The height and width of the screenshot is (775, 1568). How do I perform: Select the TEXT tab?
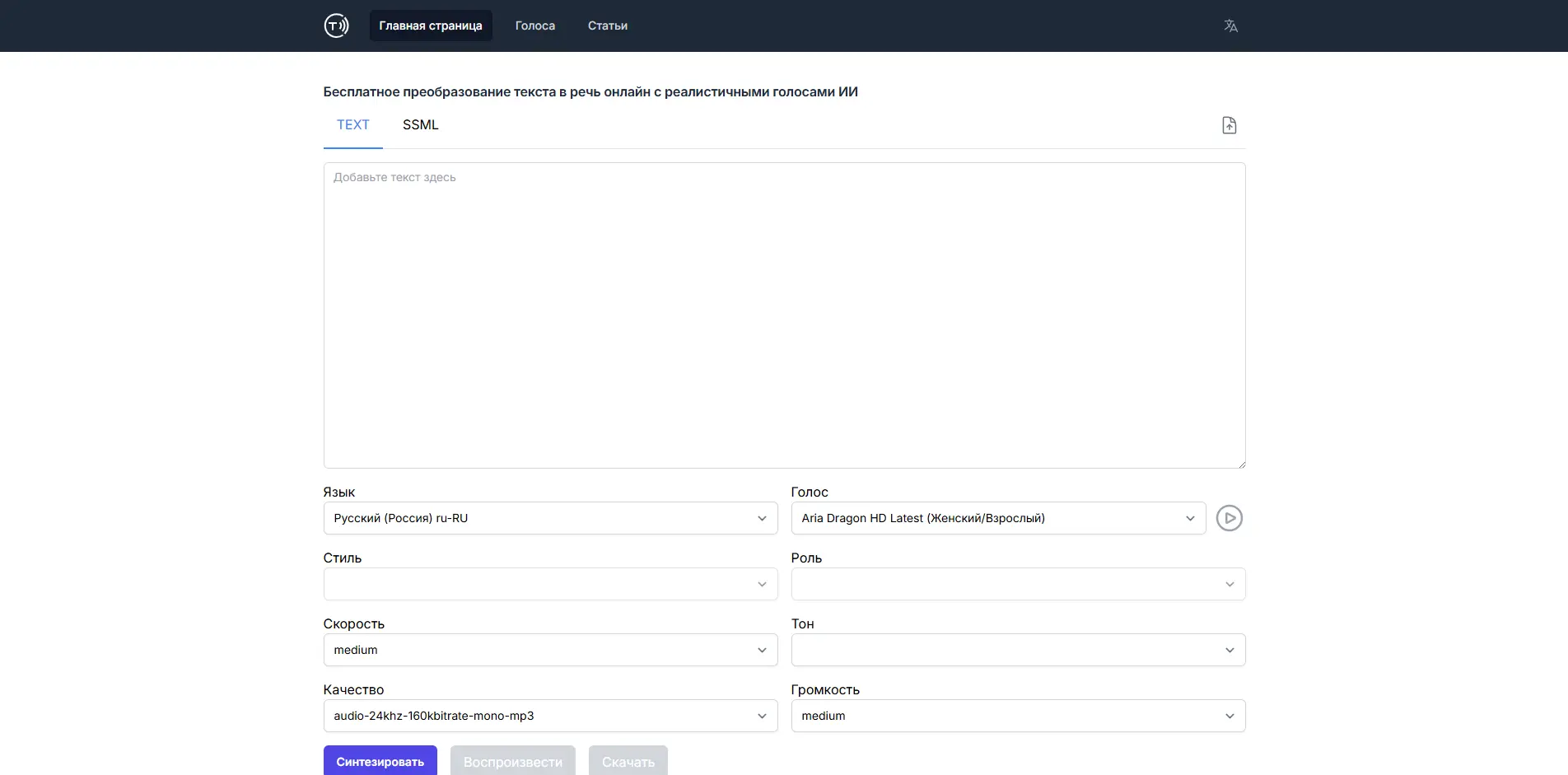pos(352,125)
